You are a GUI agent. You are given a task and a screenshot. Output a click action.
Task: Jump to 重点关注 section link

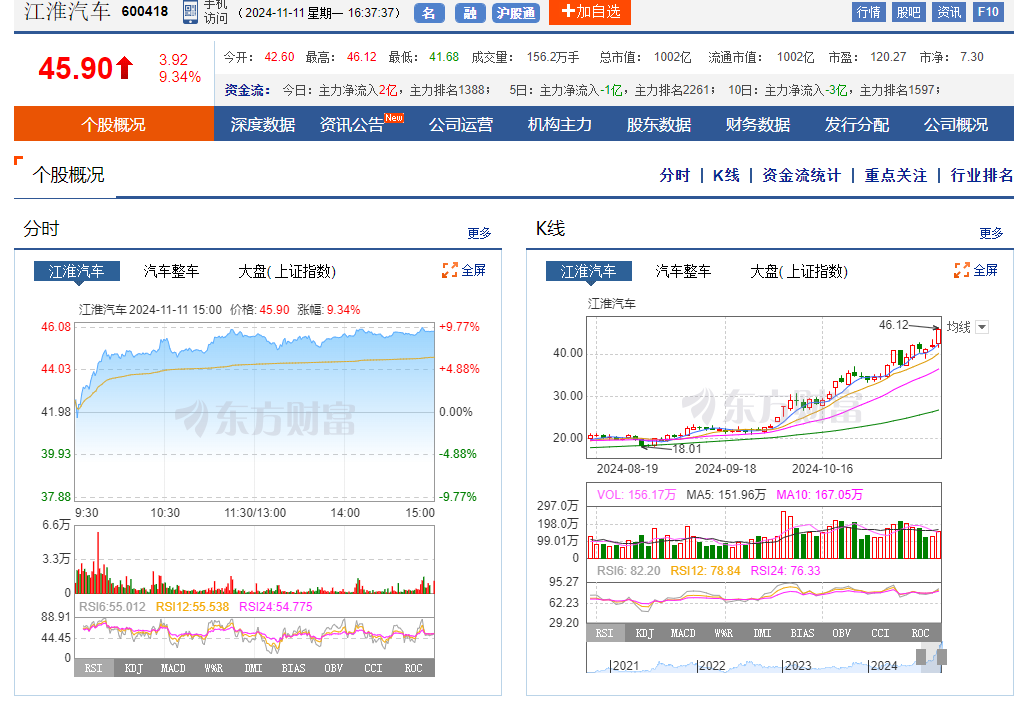pyautogui.click(x=896, y=175)
